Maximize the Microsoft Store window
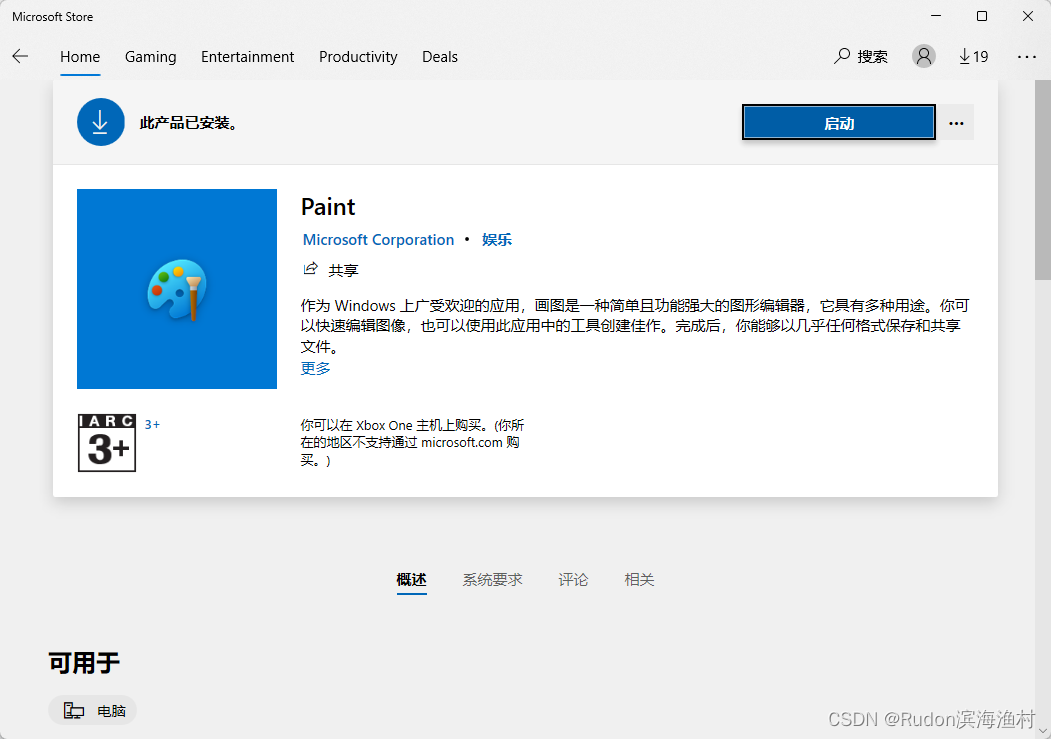Viewport: 1051px width, 739px height. (981, 16)
